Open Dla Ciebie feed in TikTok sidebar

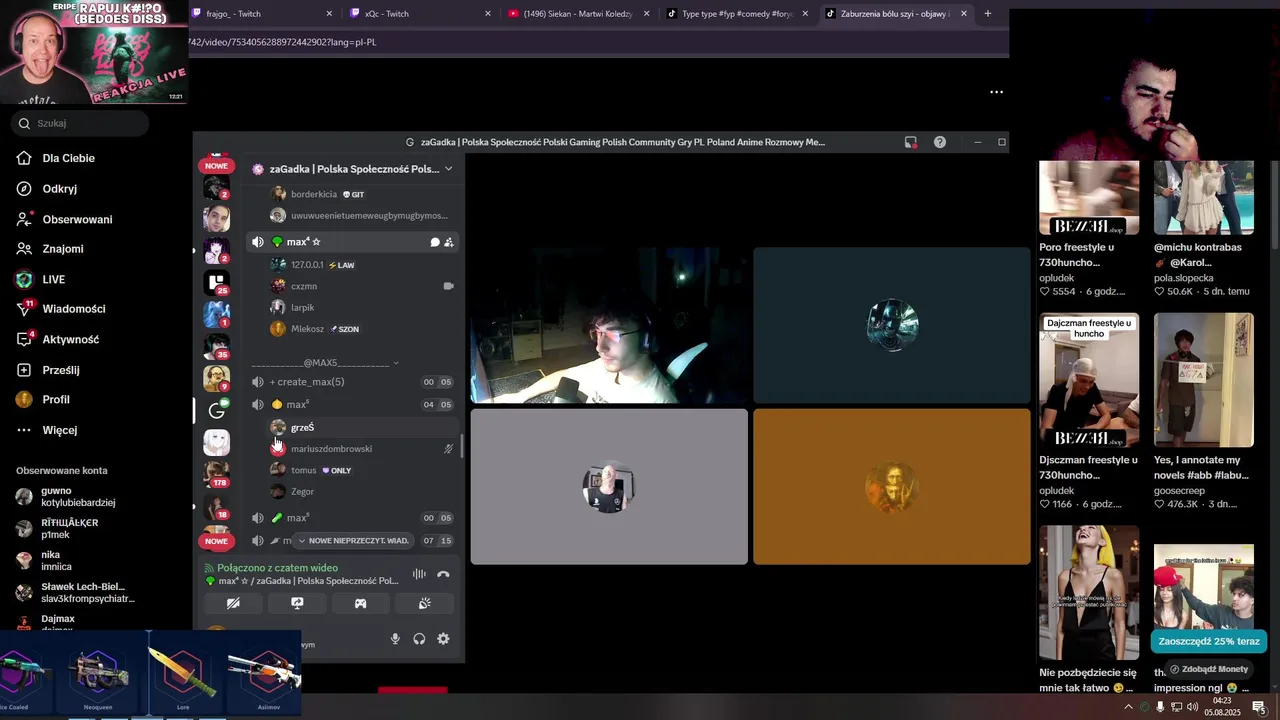click(68, 158)
